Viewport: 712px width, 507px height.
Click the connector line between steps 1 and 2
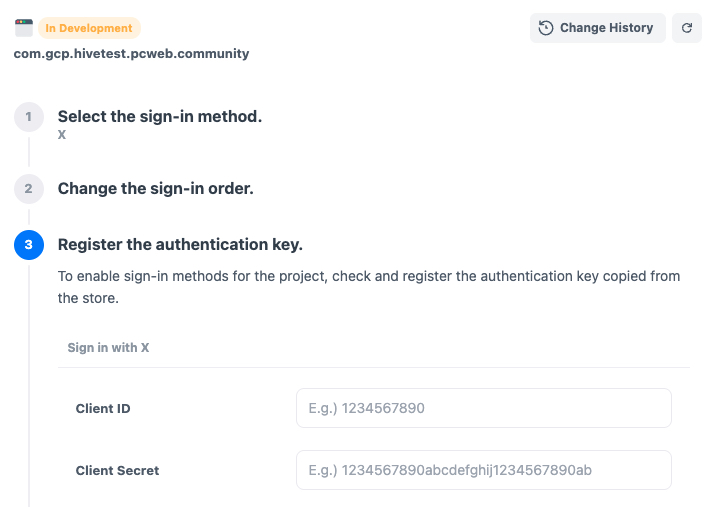[28, 152]
